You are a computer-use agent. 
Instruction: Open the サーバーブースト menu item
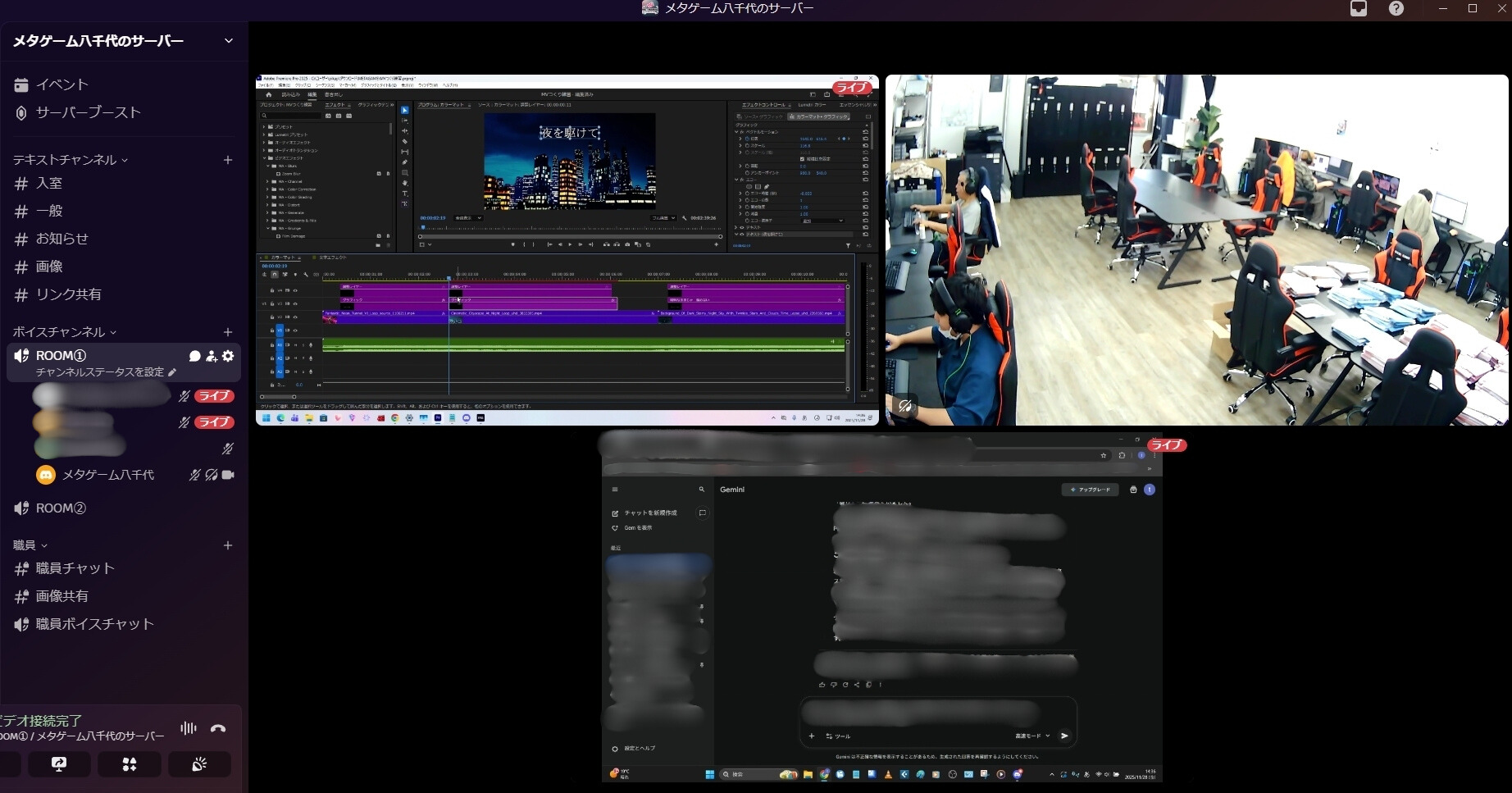(x=88, y=112)
